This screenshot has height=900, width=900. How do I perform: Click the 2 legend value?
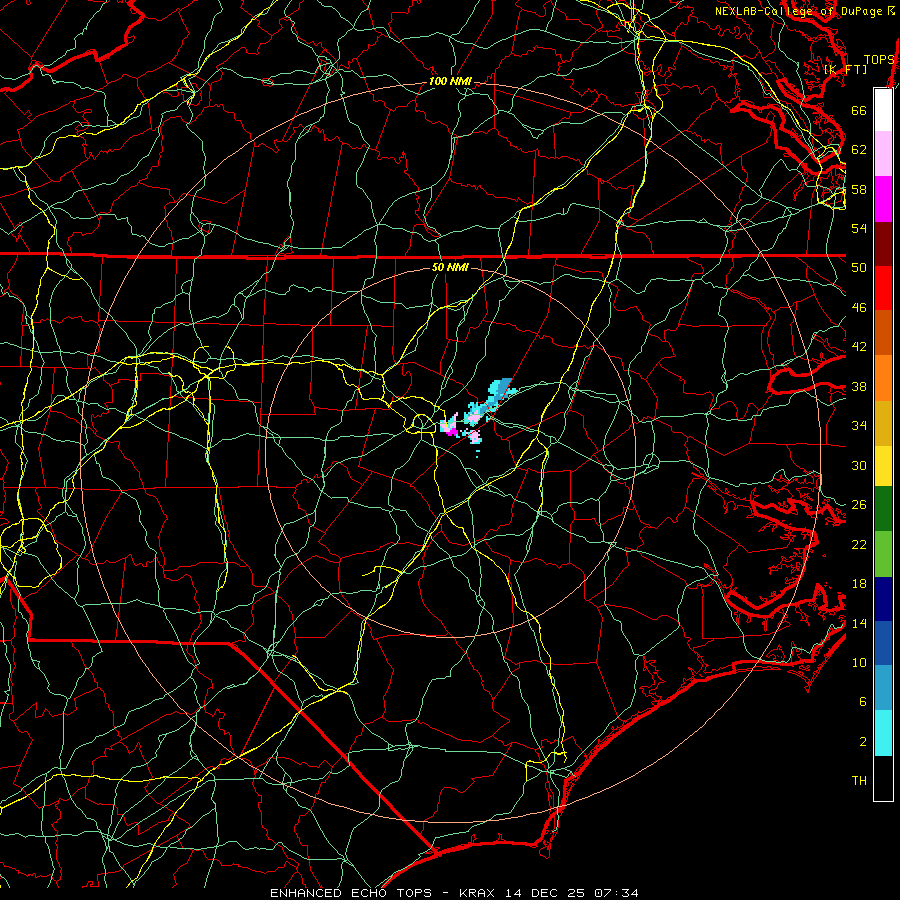click(x=863, y=742)
